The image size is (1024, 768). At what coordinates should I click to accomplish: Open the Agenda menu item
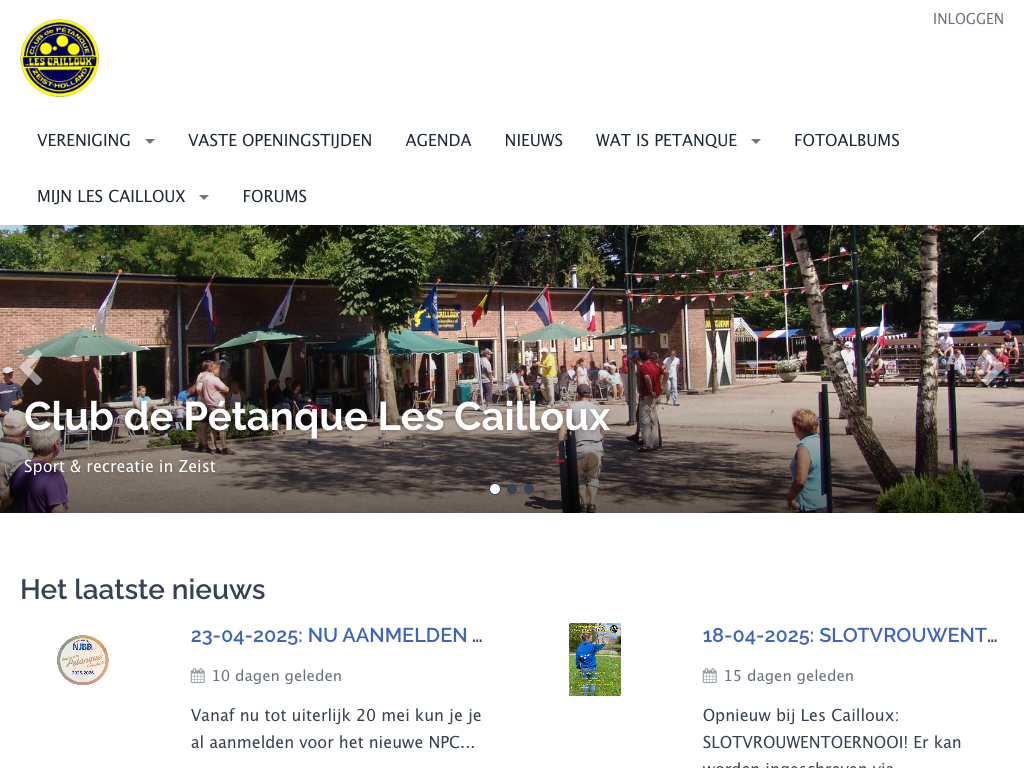tap(438, 140)
